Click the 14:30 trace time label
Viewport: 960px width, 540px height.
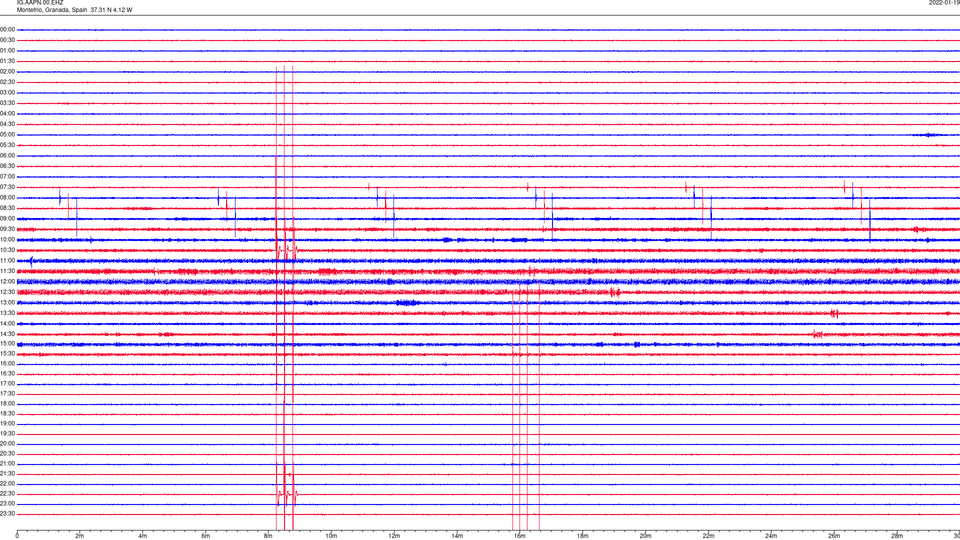pos(8,334)
